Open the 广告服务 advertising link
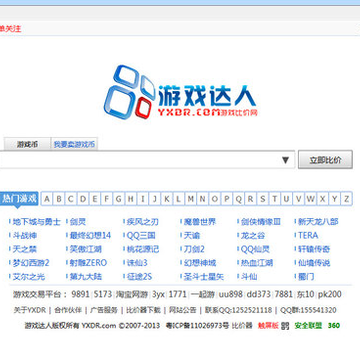 [104, 310]
